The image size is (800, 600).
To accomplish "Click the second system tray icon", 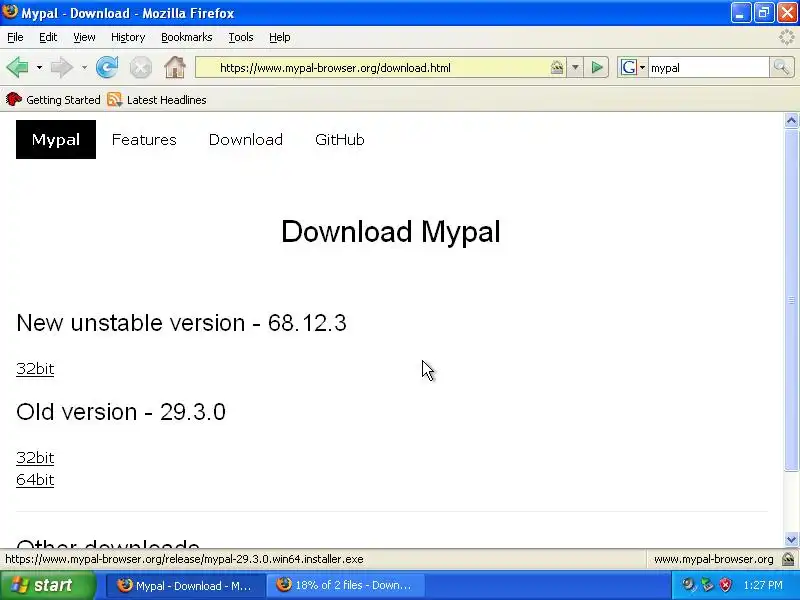I will coord(707,585).
